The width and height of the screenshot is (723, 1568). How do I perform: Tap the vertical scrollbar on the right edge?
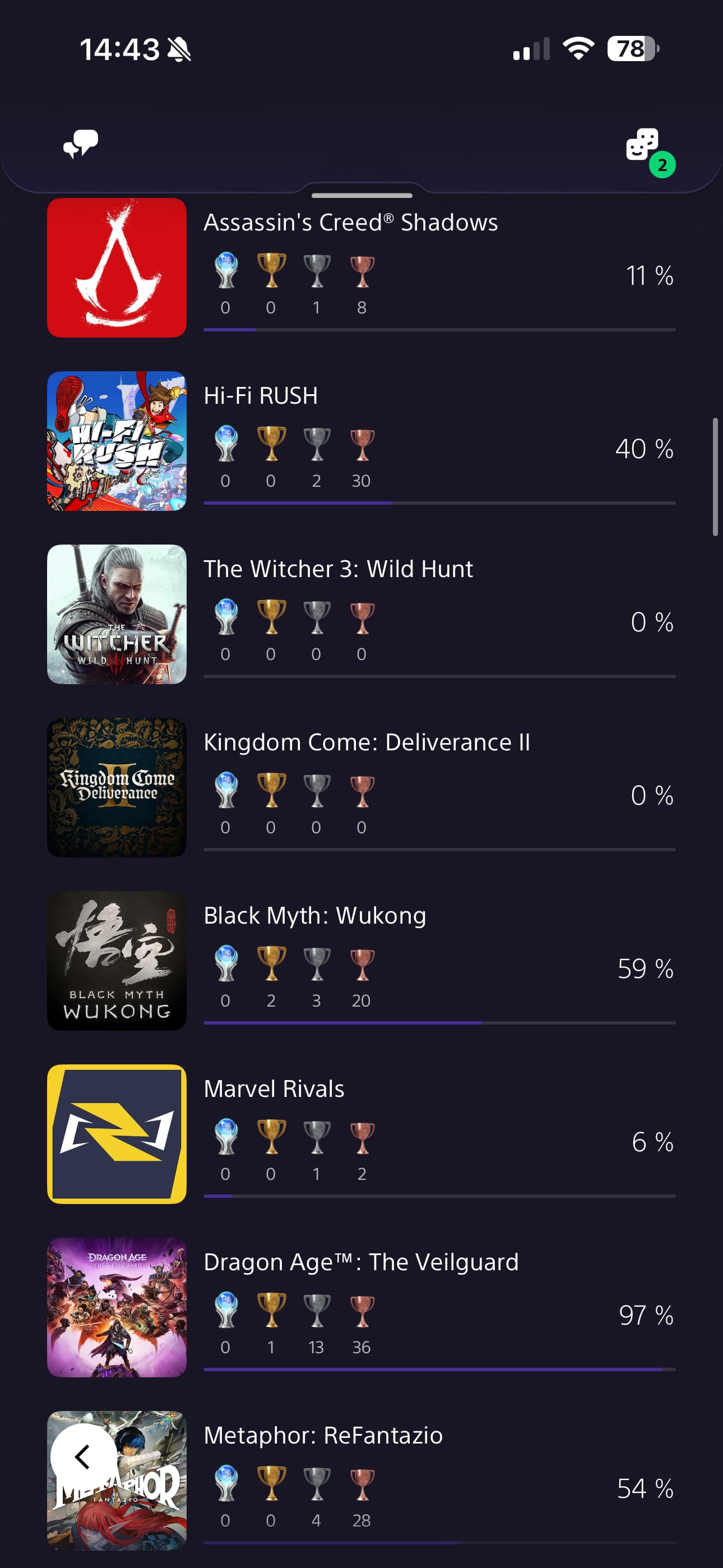[x=715, y=477]
